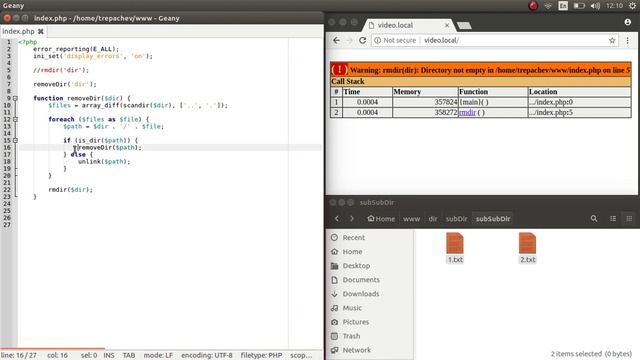Click the Not secure info icon

pyautogui.click(x=378, y=40)
